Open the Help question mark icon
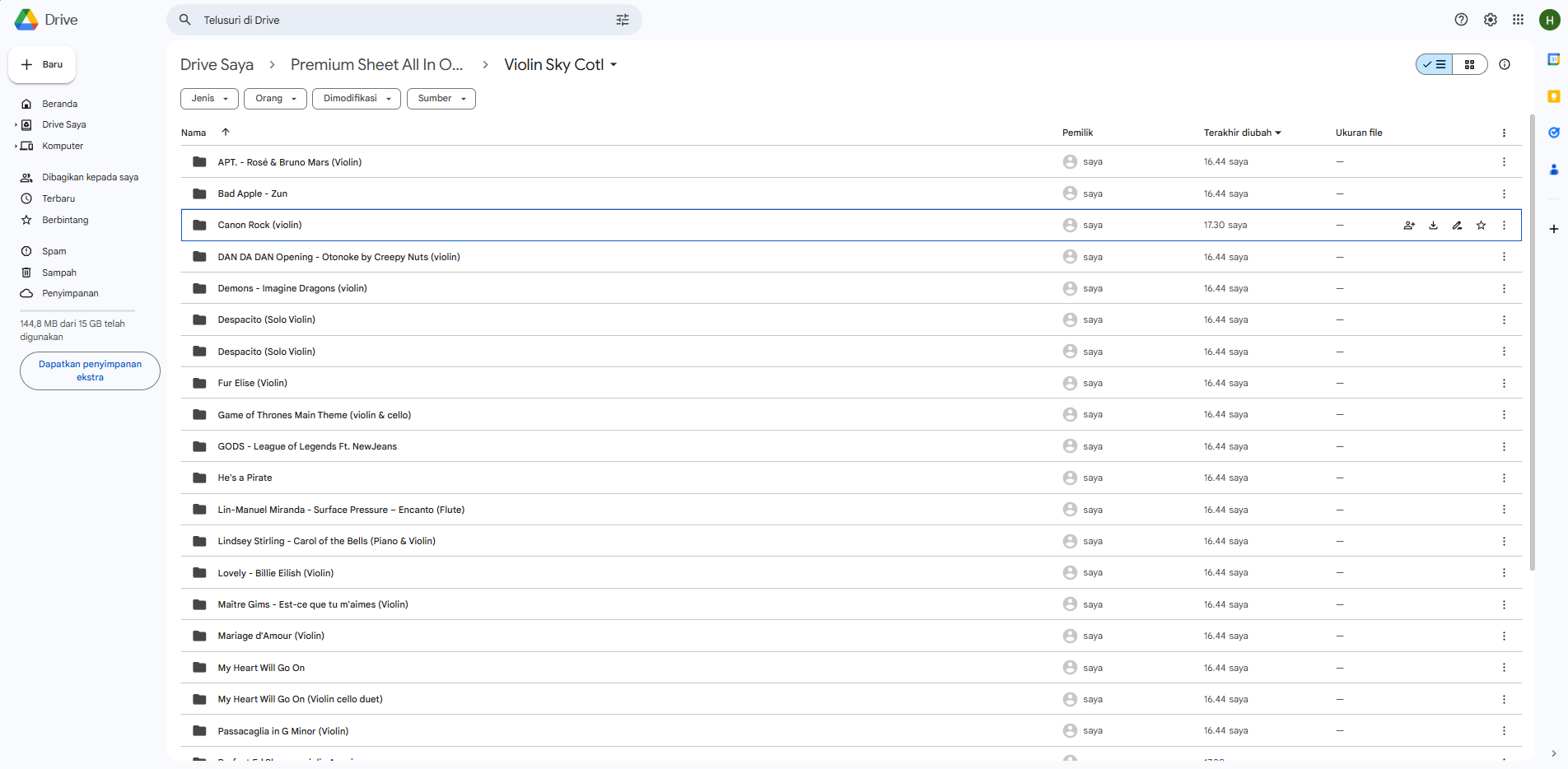This screenshot has height=769, width=1568. coord(1461,20)
